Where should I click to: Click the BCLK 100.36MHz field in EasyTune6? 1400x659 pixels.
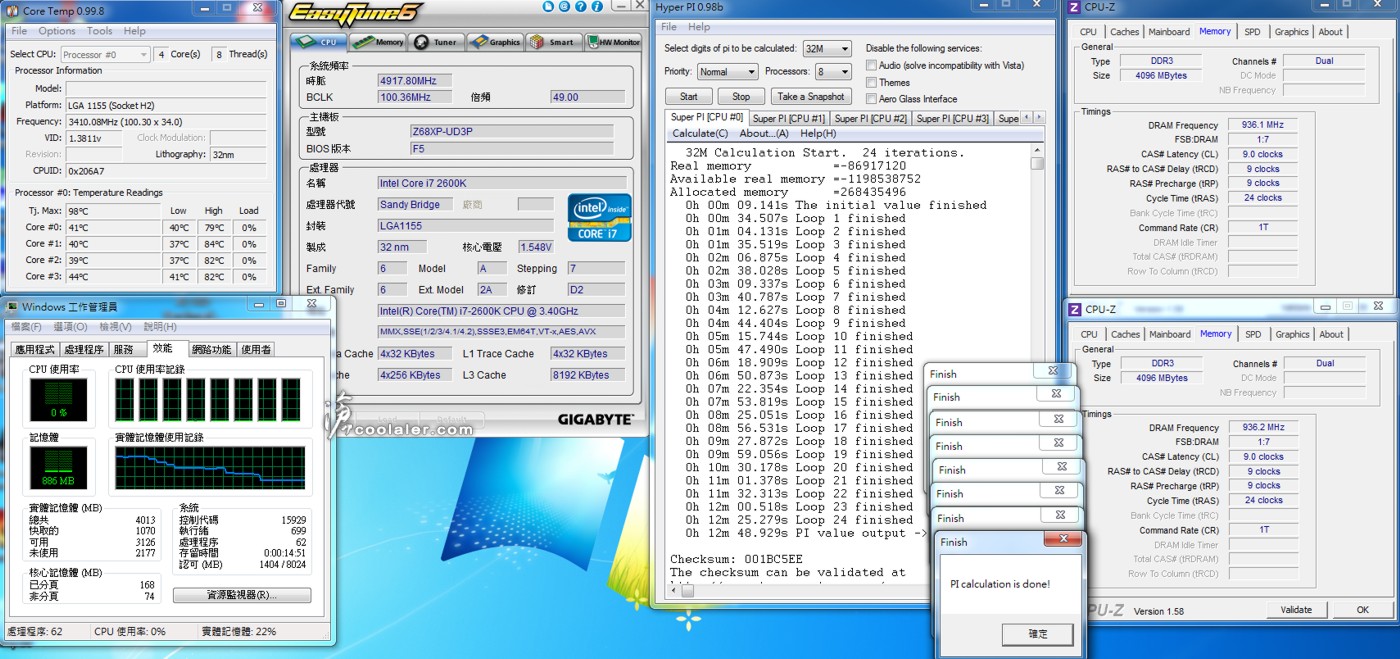414,97
